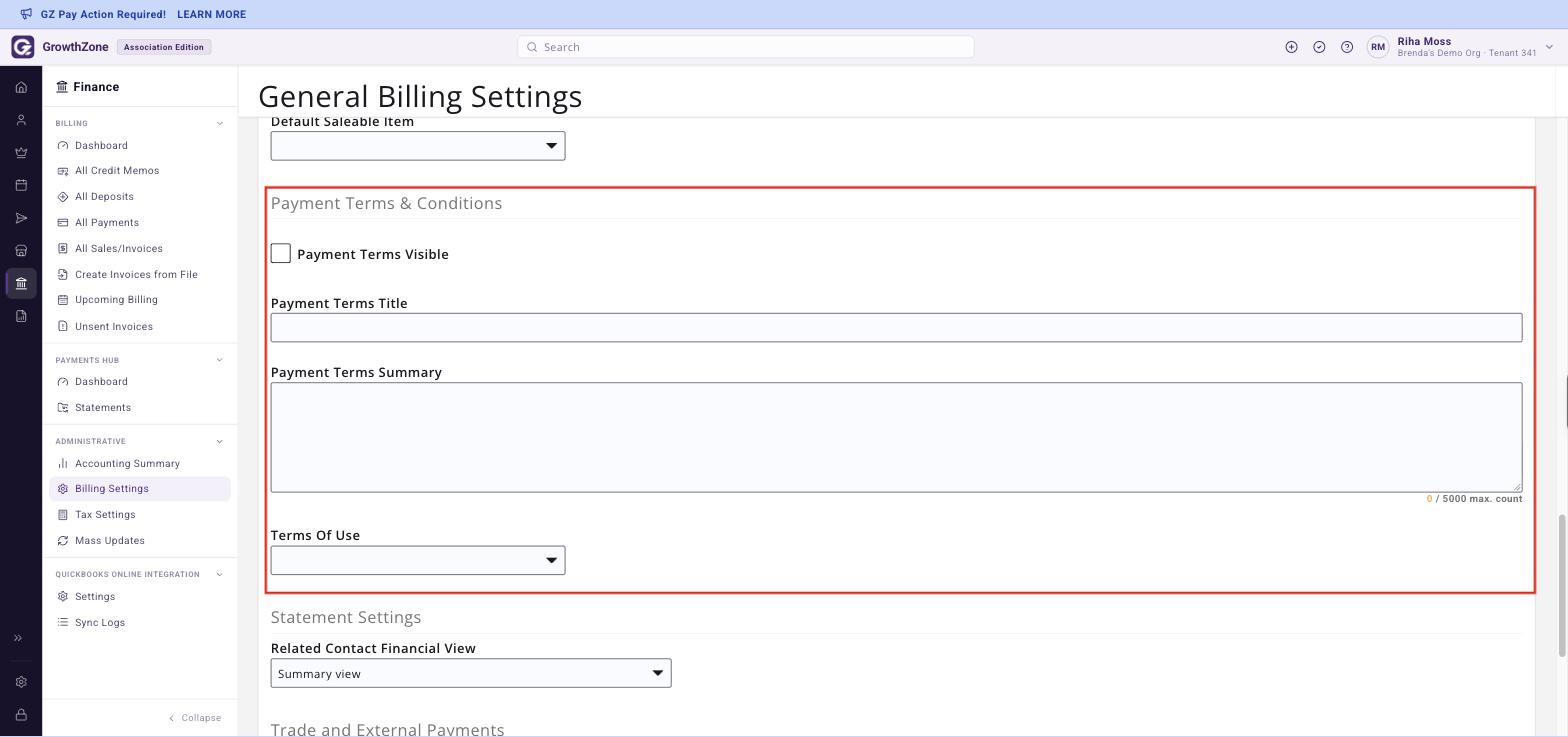
Task: Open Accounting Summary in sidebar
Action: [x=127, y=464]
